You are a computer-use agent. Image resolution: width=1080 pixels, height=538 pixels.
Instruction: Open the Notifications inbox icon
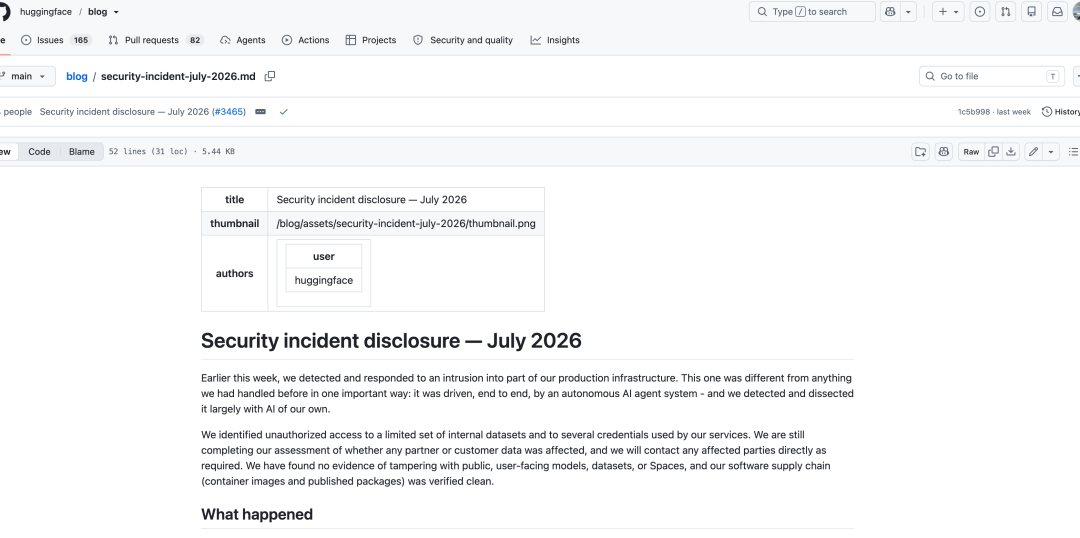coord(1057,12)
